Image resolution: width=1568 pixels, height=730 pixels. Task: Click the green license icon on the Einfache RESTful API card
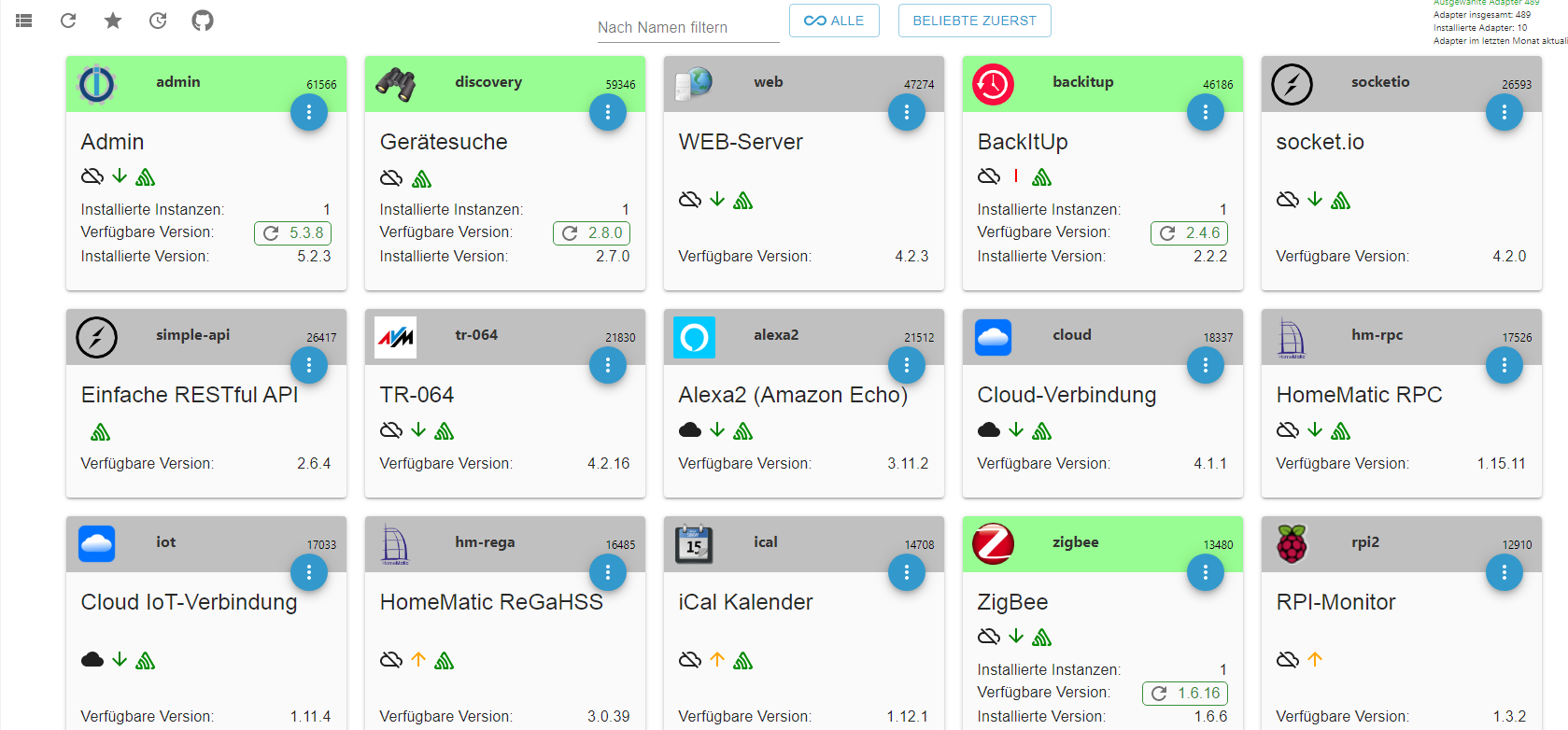(x=100, y=432)
